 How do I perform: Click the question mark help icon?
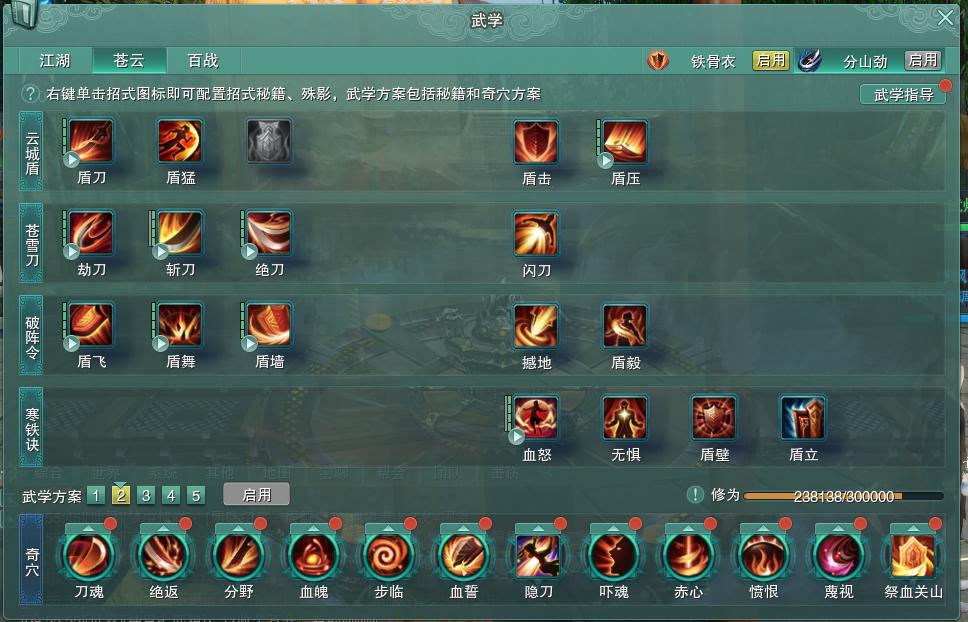30,94
